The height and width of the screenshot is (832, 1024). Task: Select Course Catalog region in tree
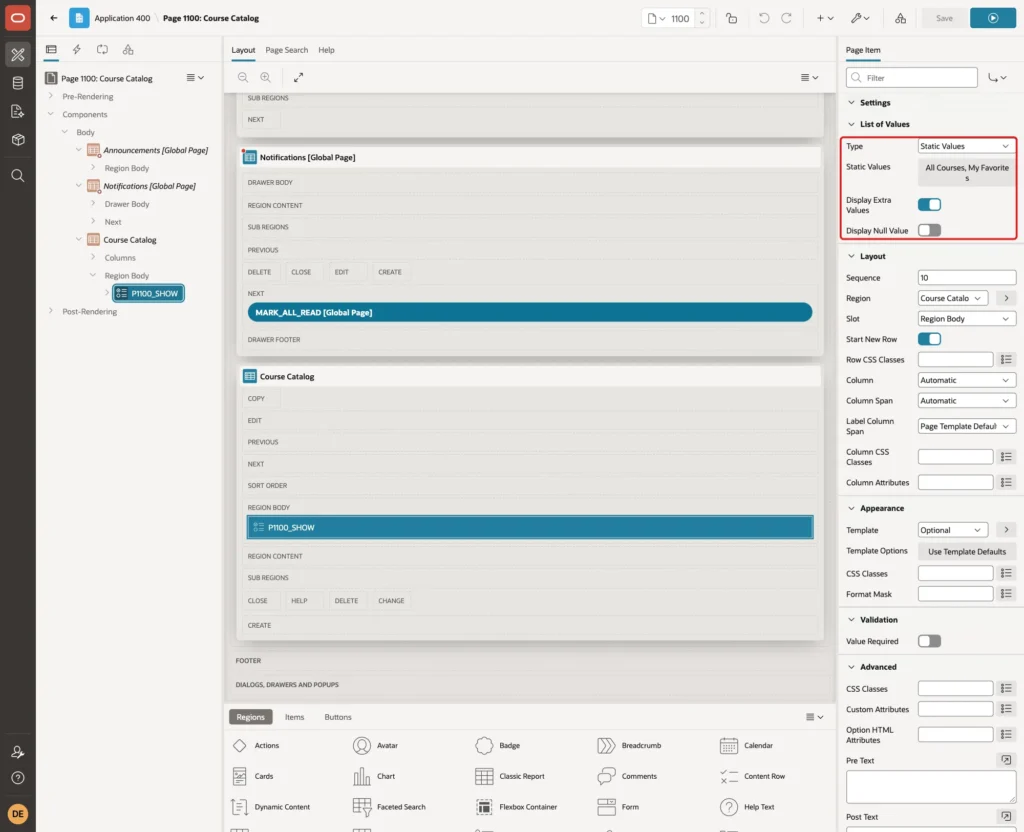pos(129,240)
